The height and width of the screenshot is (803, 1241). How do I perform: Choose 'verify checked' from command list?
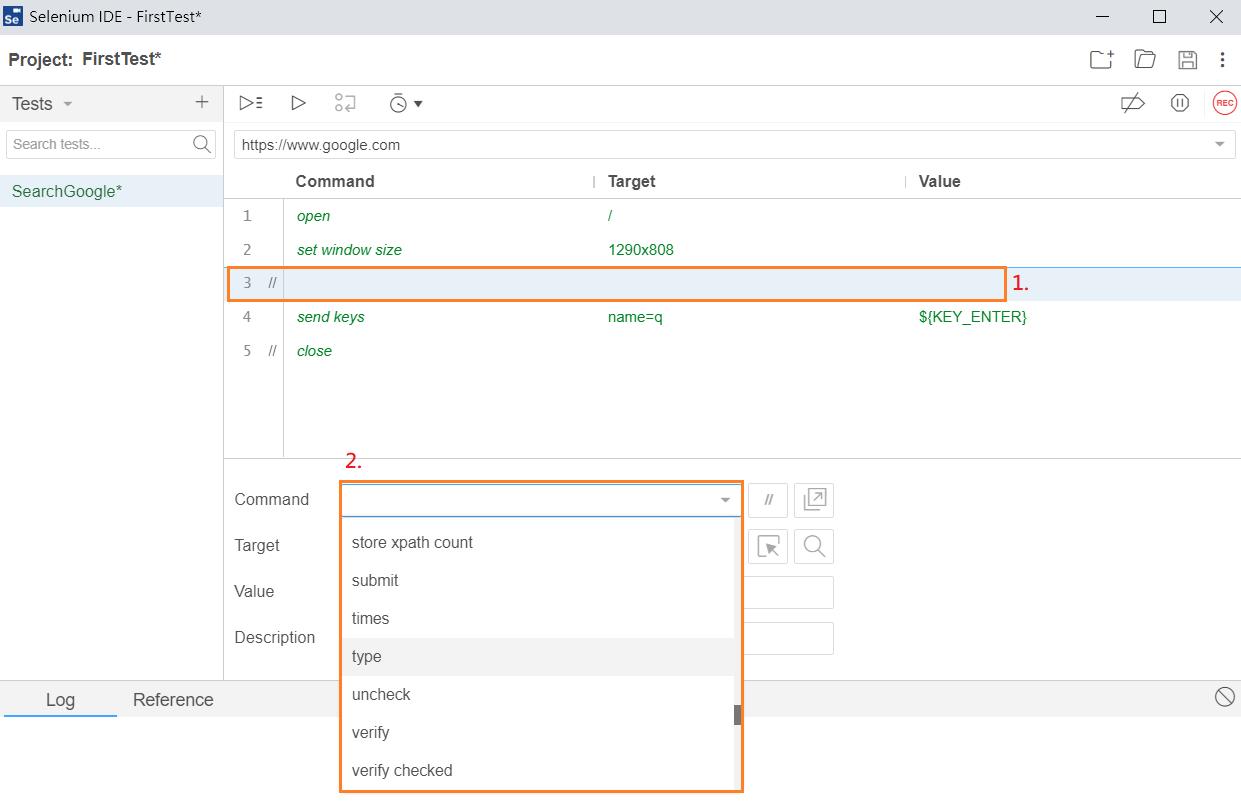coord(538,771)
